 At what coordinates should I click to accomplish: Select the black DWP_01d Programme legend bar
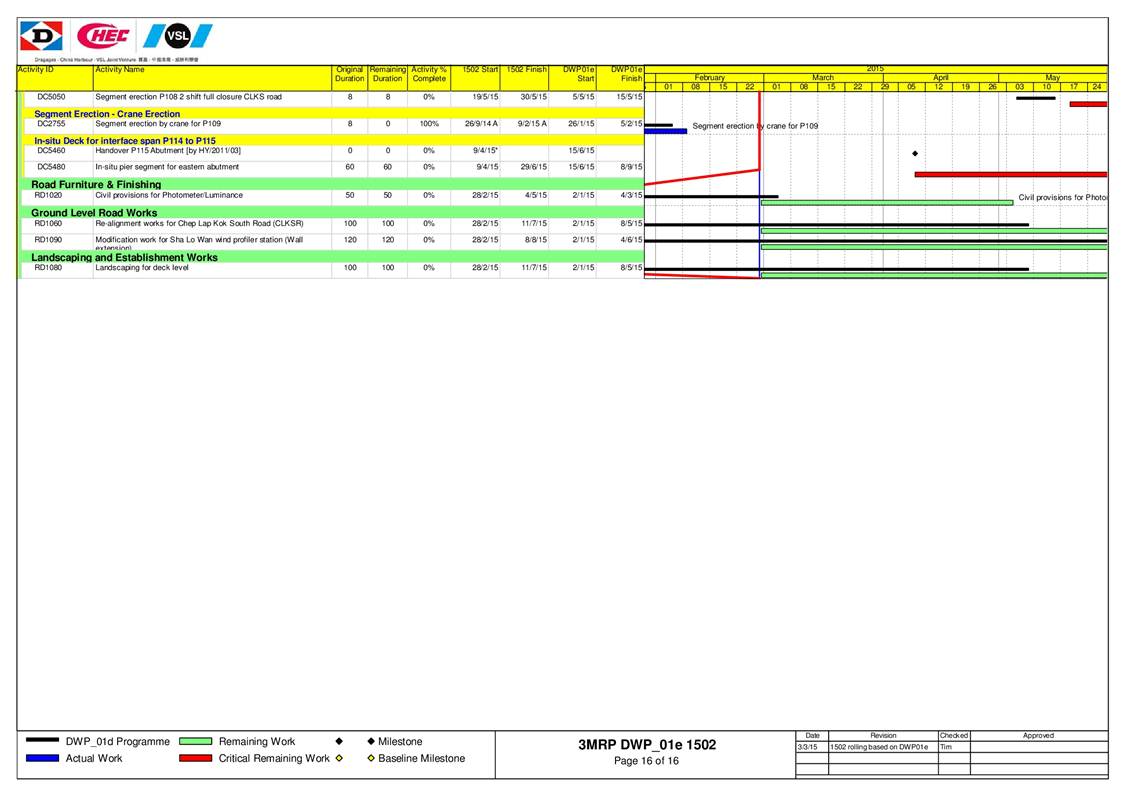coord(42,741)
